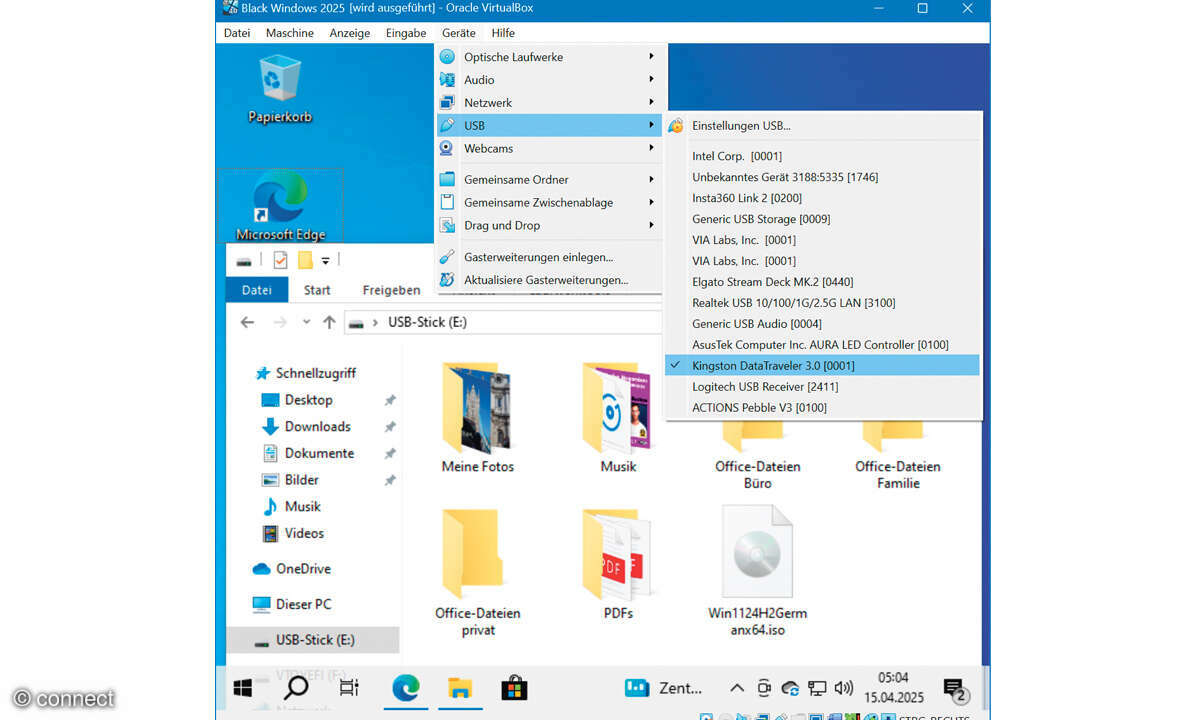Image resolution: width=1200 pixels, height=720 pixels.
Task: Click the Edge icon in taskbar
Action: pyautogui.click(x=405, y=687)
